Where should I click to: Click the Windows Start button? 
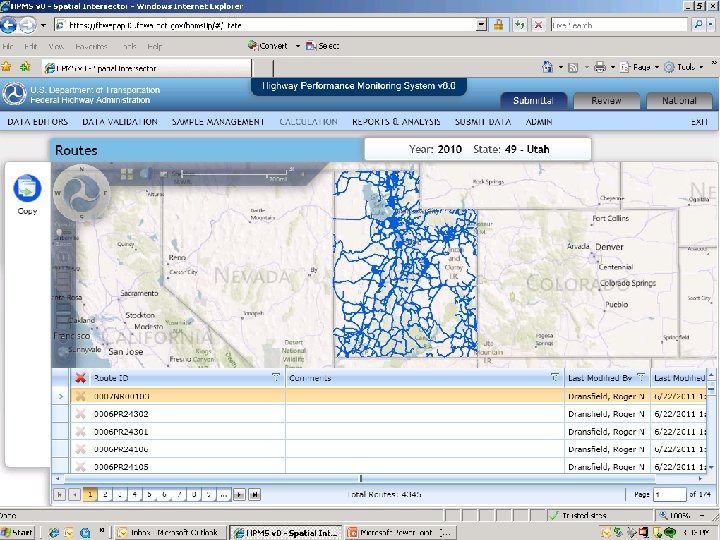click(17, 532)
